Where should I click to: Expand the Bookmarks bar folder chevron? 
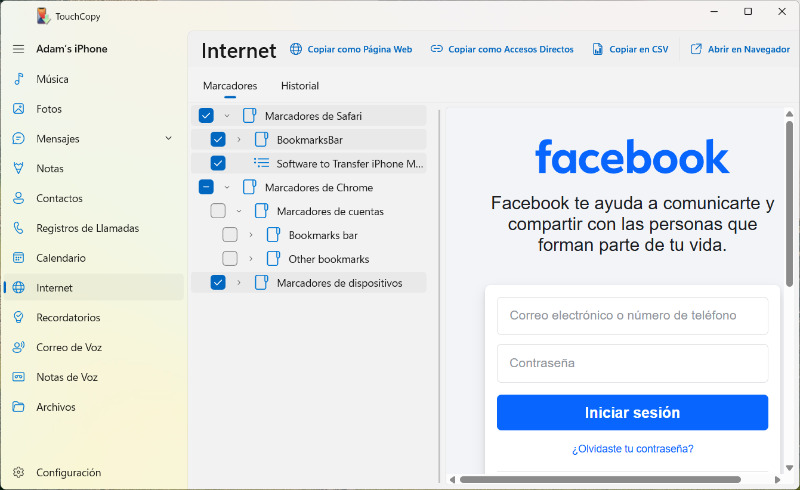pyautogui.click(x=251, y=235)
